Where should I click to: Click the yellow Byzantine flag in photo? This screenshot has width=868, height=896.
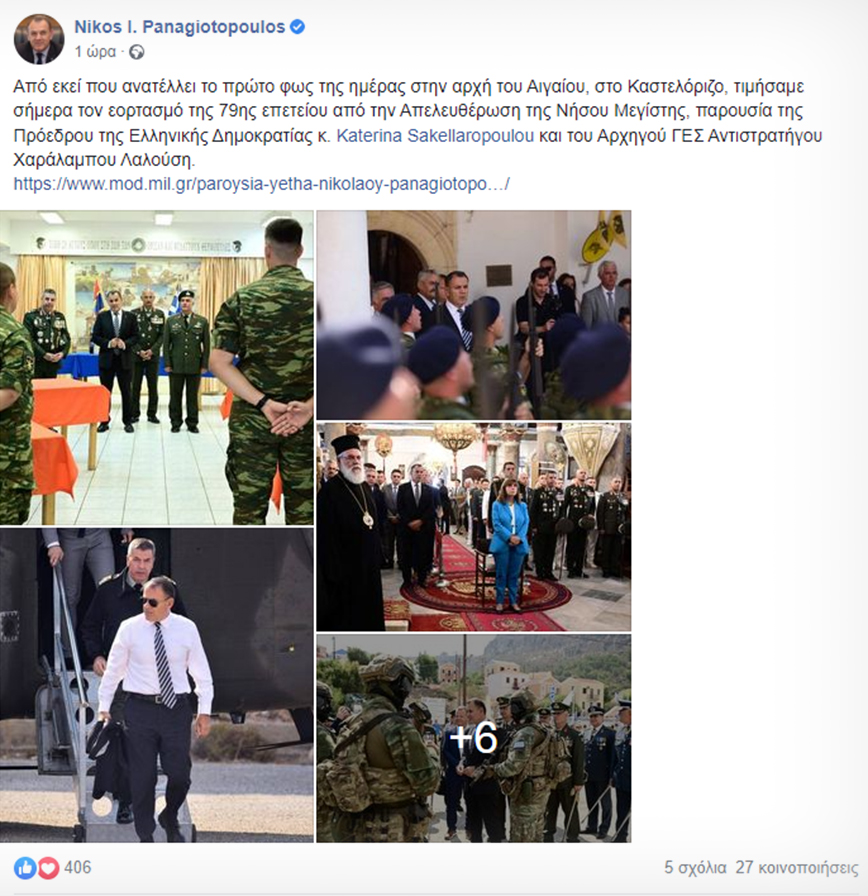[x=605, y=235]
